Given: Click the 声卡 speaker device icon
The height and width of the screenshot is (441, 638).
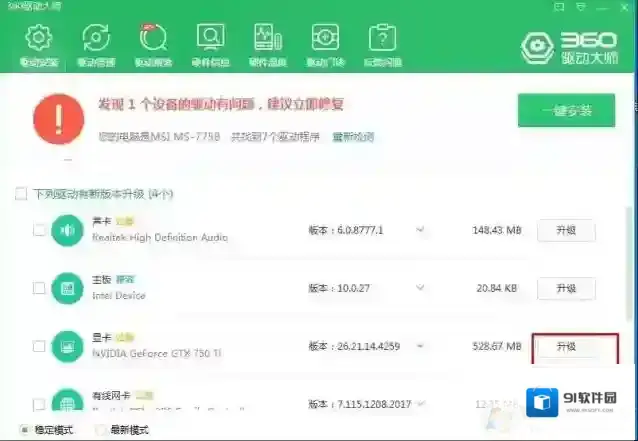Looking at the screenshot, I should (68, 231).
